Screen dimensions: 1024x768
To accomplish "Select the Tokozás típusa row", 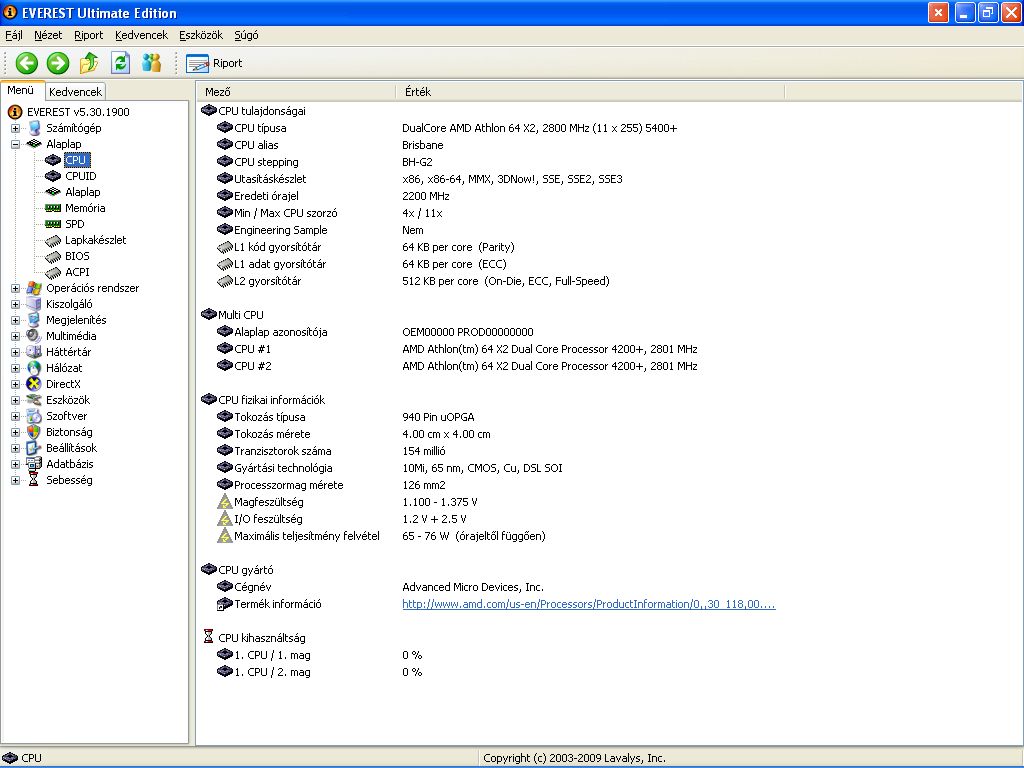I will pos(346,417).
